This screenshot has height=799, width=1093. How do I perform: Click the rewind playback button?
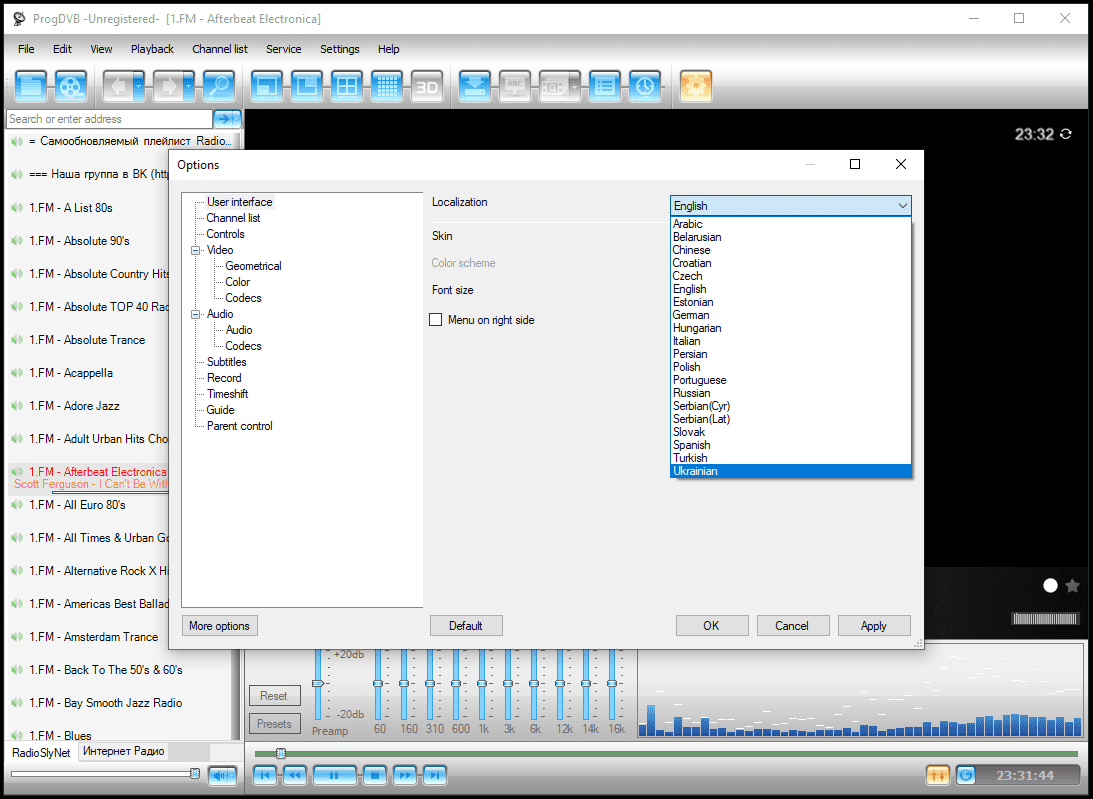[295, 775]
